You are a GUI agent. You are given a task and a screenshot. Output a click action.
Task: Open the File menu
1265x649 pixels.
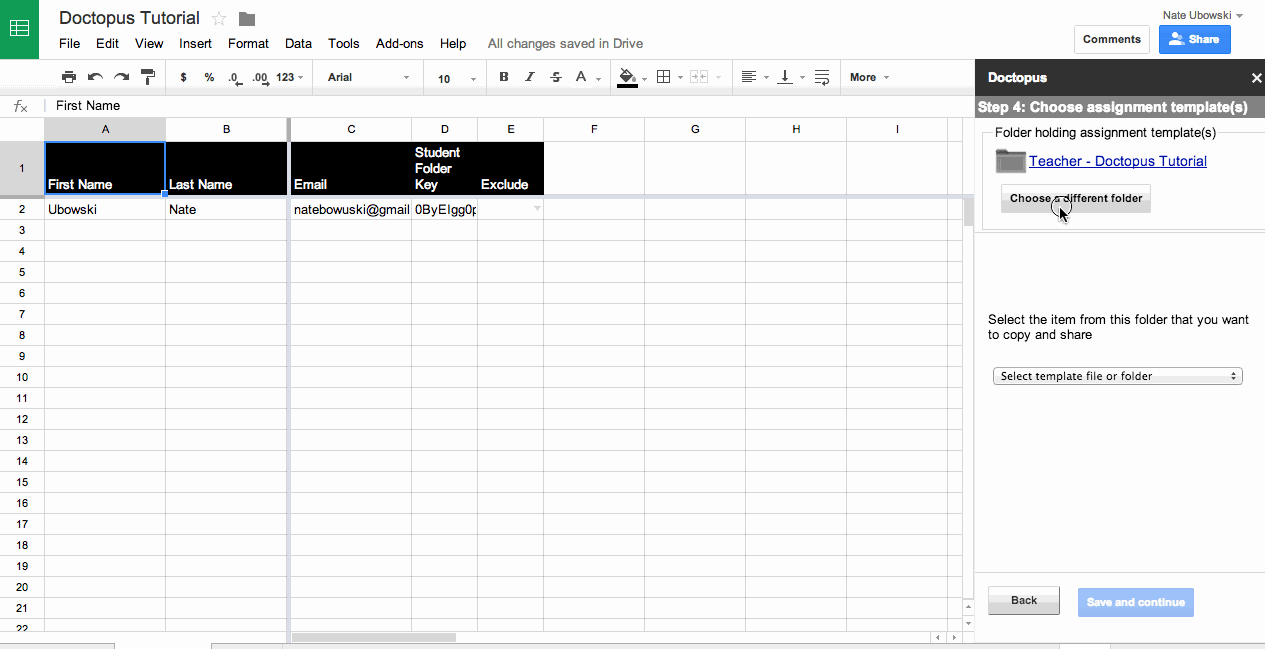(69, 43)
